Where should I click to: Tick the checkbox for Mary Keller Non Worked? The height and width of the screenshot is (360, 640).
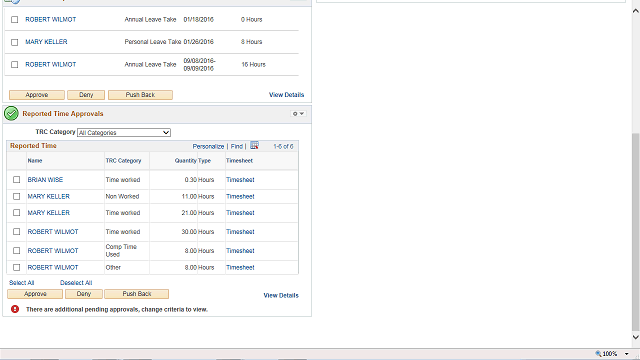click(x=17, y=196)
